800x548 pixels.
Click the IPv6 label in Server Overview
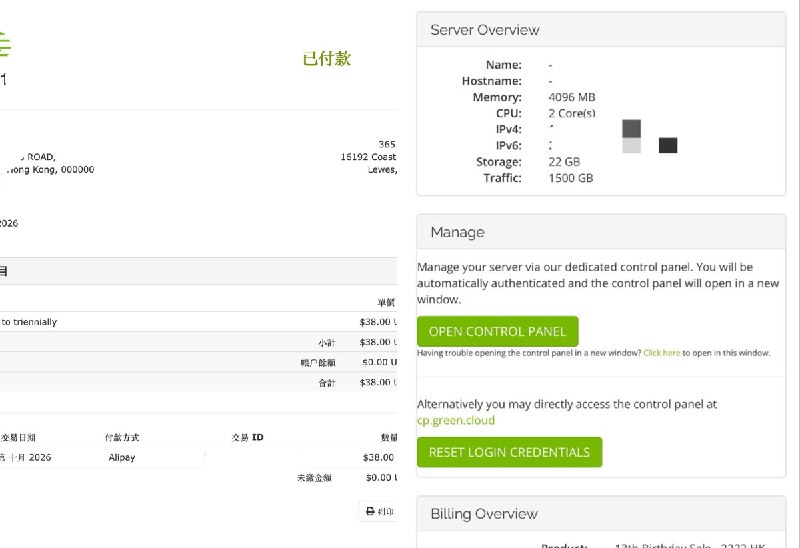[x=508, y=145]
